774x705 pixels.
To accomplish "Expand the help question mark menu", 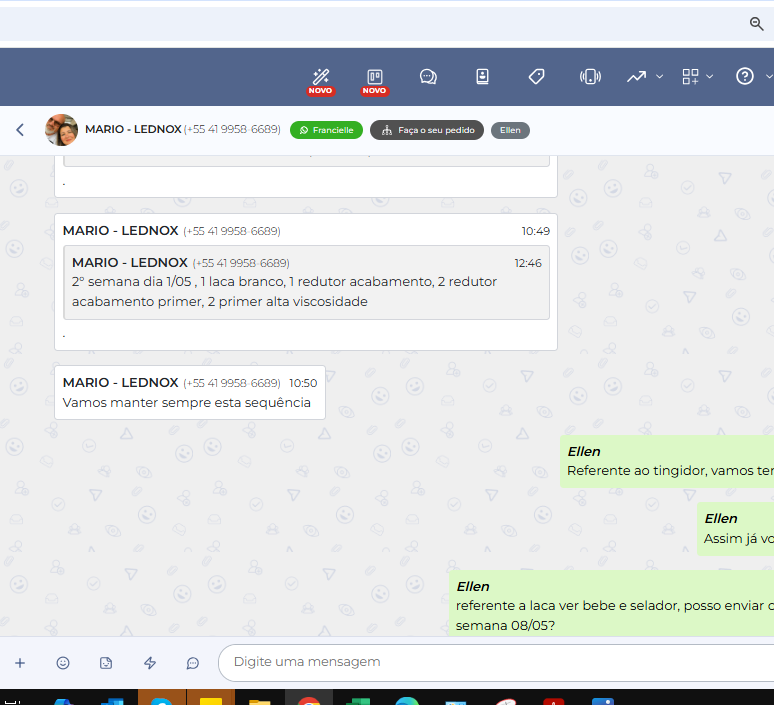I will coord(753,77).
